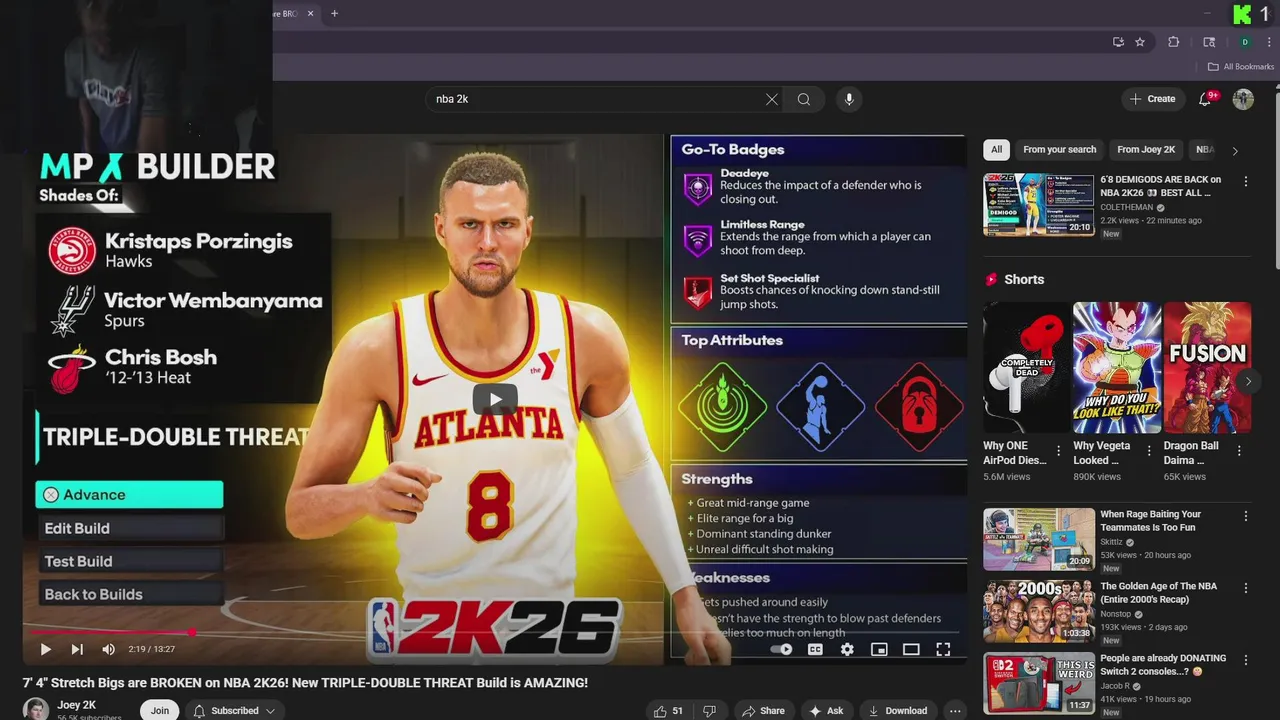Select the 'From your search' chip
This screenshot has height=720, width=1280.
[x=1060, y=150]
